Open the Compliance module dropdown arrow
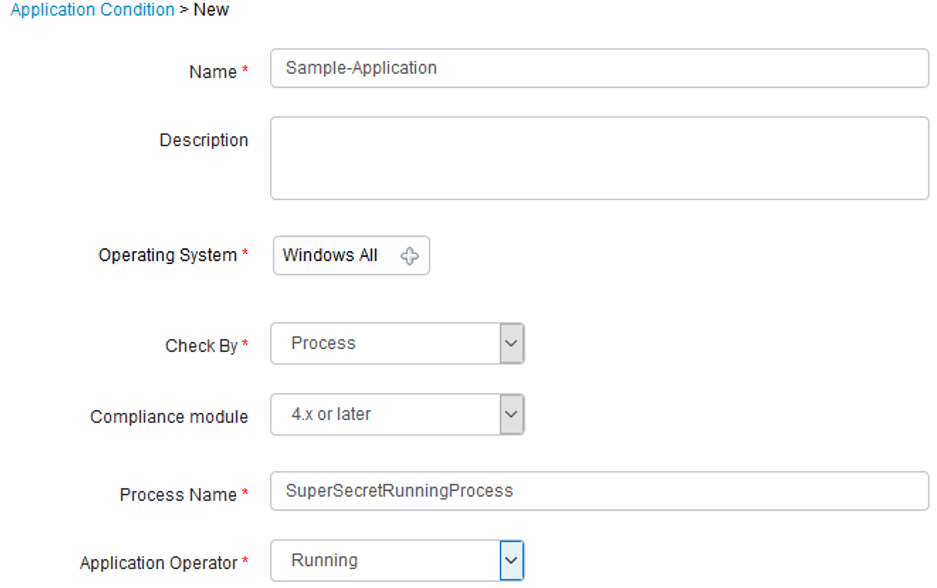 click(512, 414)
